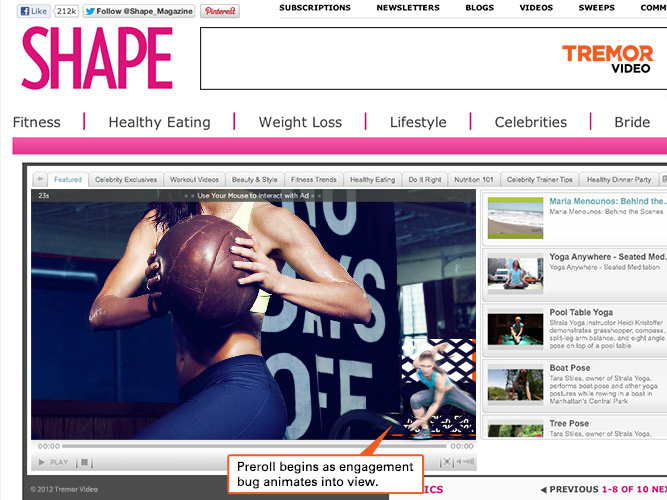Image resolution: width=667 pixels, height=500 pixels.
Task: Open the Subscriptions menu item
Action: [x=315, y=8]
